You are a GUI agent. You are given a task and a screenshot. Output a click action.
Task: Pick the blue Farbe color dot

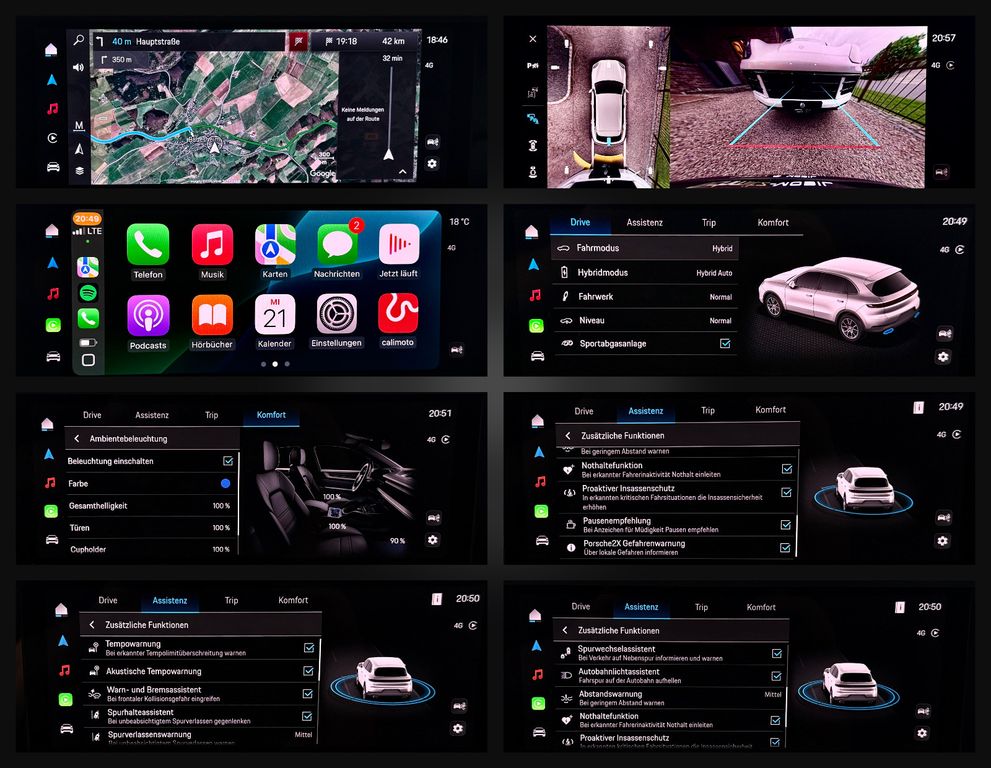[x=226, y=484]
